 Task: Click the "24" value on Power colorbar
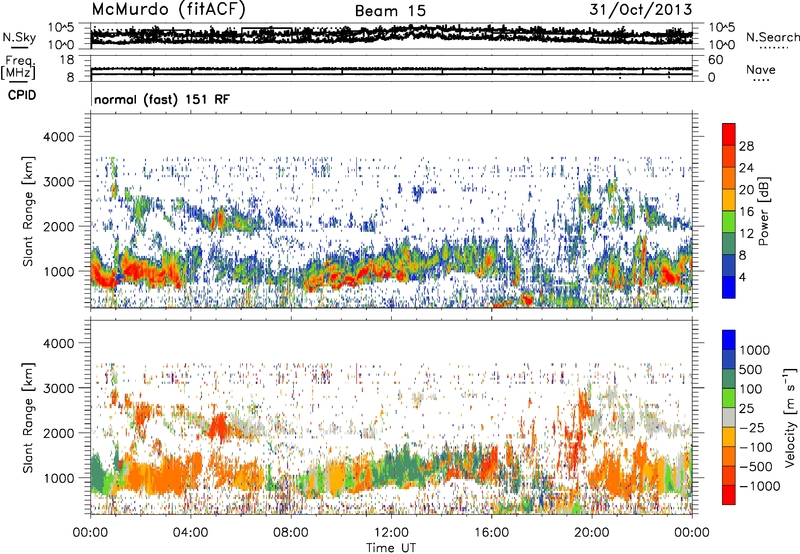coord(746,168)
